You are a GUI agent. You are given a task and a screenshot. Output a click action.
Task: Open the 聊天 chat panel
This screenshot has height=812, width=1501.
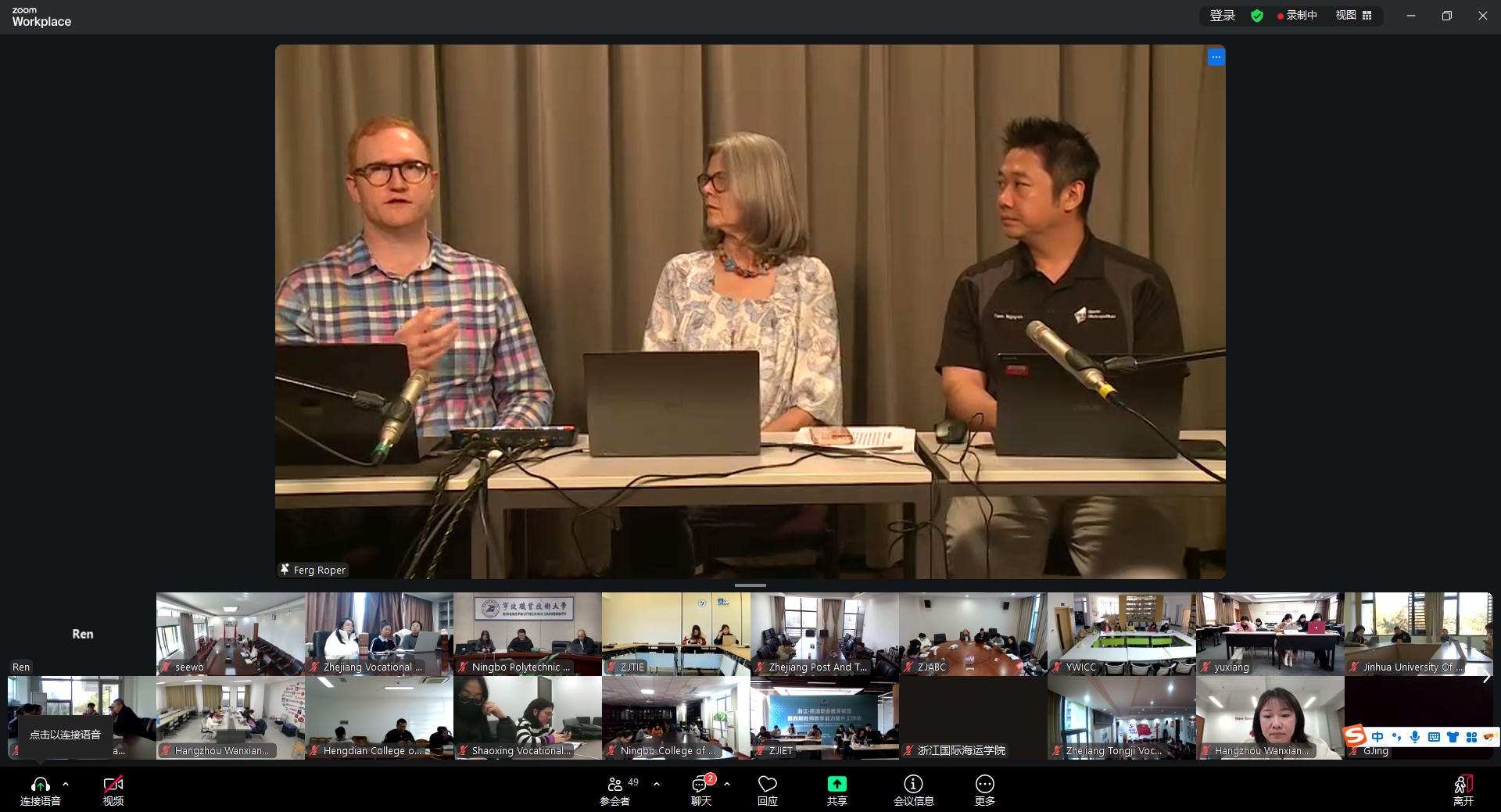[700, 785]
